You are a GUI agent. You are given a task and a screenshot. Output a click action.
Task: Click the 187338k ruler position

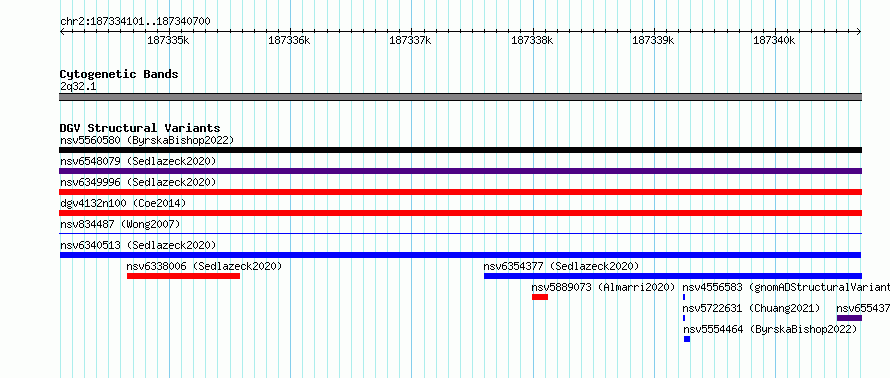click(x=532, y=40)
